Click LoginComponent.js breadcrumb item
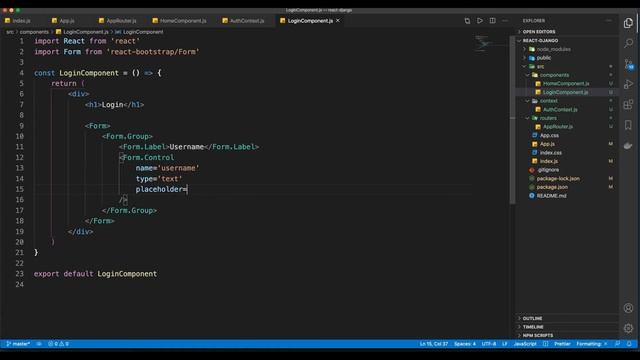The width and height of the screenshot is (640, 360). [82, 32]
